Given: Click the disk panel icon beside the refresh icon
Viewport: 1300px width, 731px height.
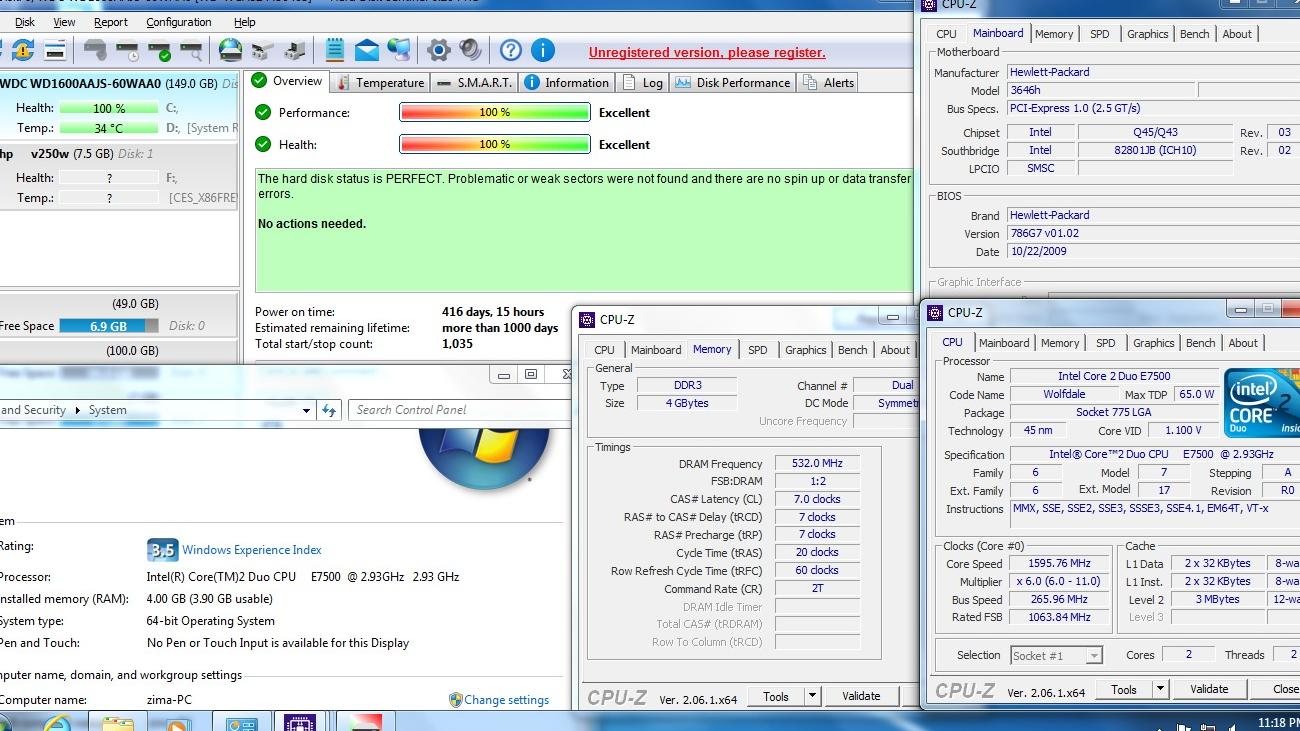Looking at the screenshot, I should 55,50.
